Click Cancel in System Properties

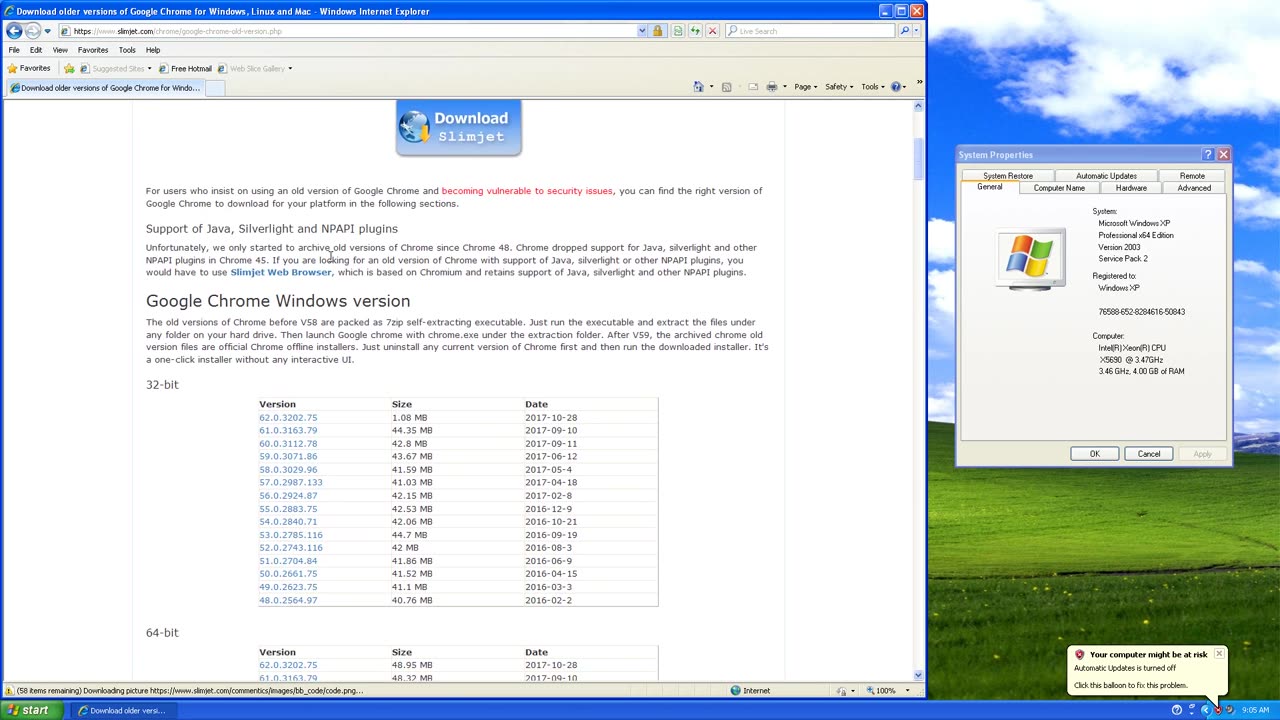(x=1149, y=454)
